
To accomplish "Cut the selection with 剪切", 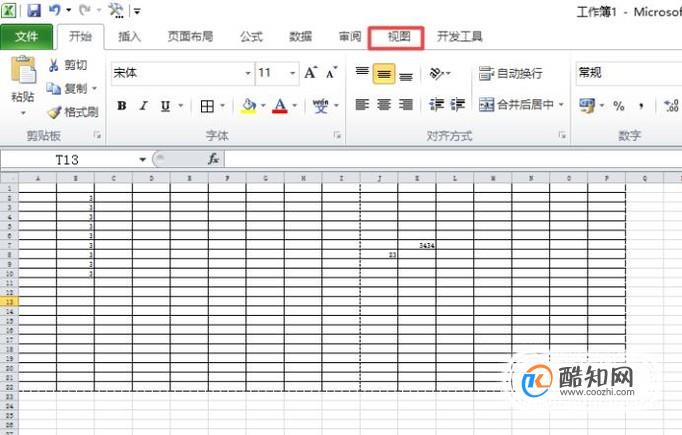I will [x=67, y=65].
